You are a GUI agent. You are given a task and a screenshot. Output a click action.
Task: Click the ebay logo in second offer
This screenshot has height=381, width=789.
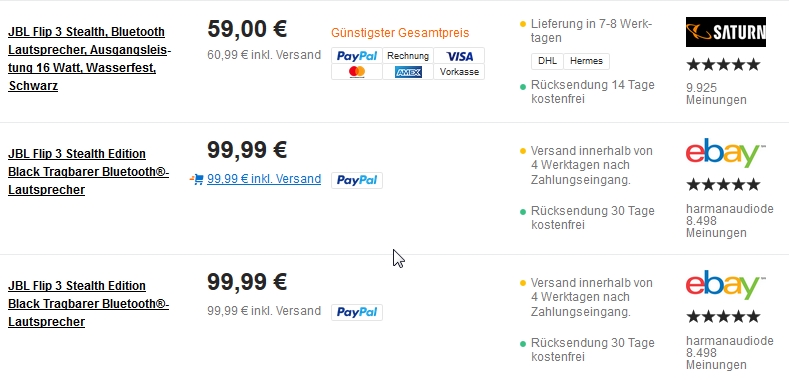point(725,153)
